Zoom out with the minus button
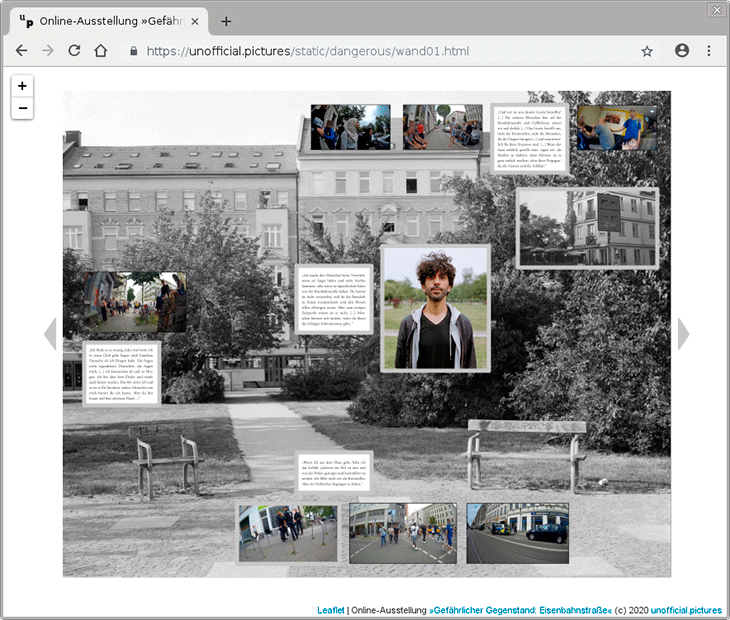The height and width of the screenshot is (620, 730). (x=22, y=108)
